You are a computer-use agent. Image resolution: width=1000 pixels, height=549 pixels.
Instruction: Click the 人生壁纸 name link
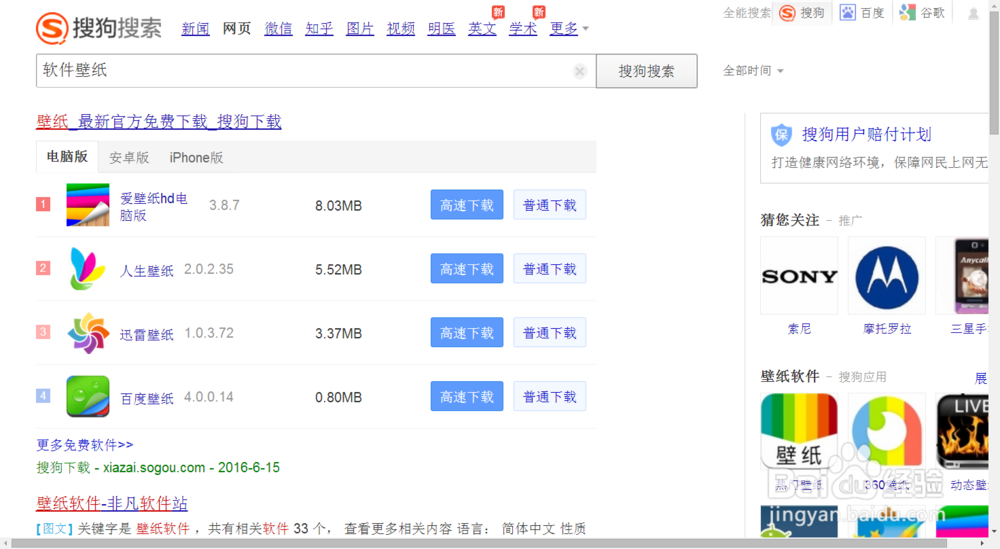147,270
